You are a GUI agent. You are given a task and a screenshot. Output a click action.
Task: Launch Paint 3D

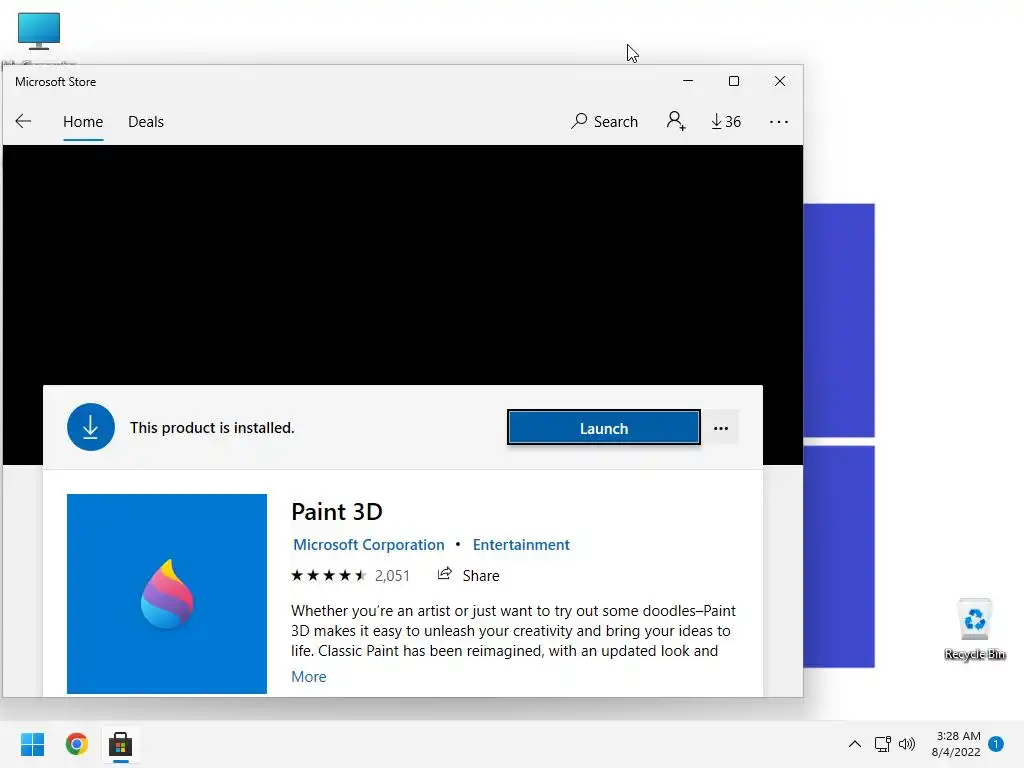(603, 428)
